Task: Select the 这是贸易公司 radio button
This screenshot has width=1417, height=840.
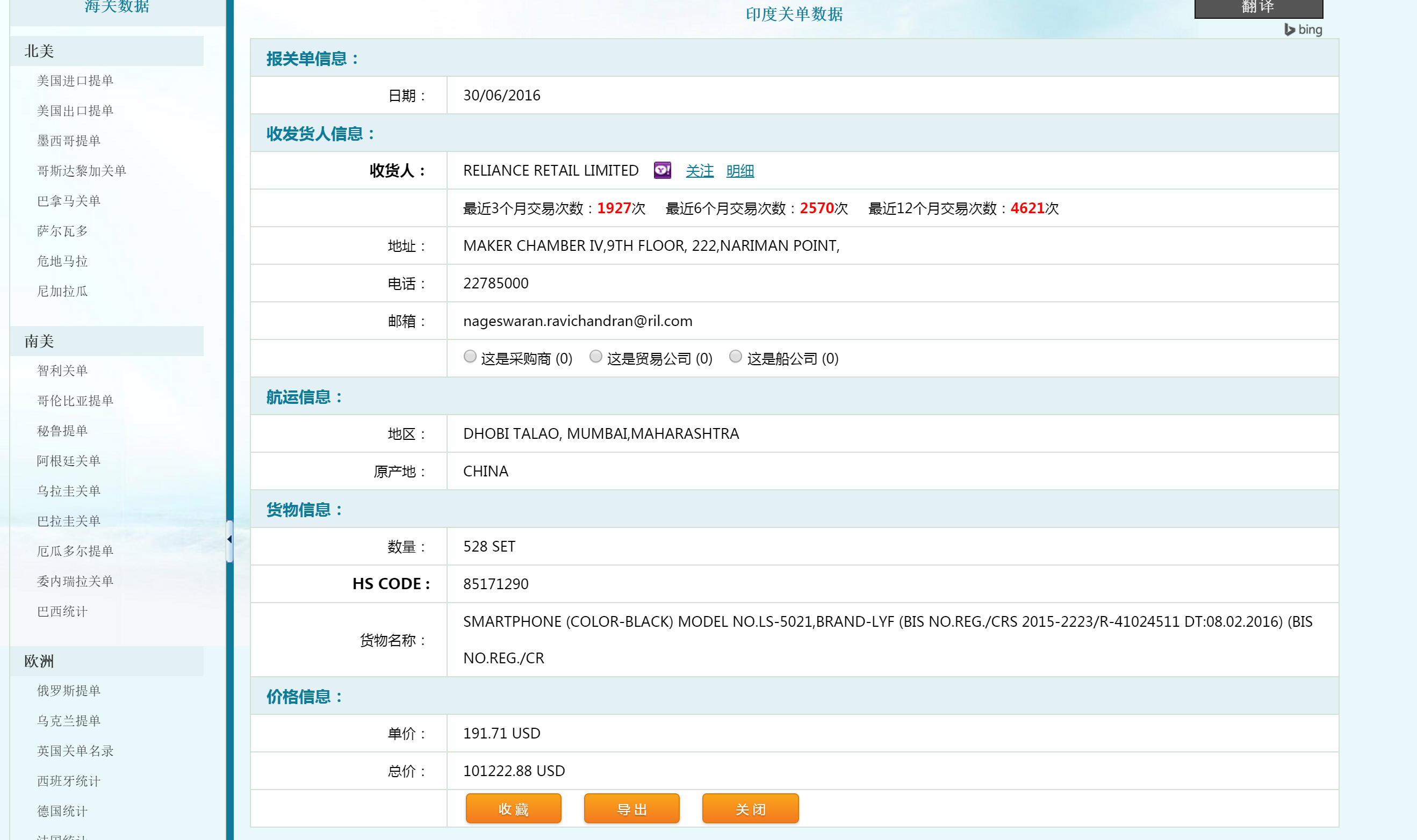Action: (596, 357)
